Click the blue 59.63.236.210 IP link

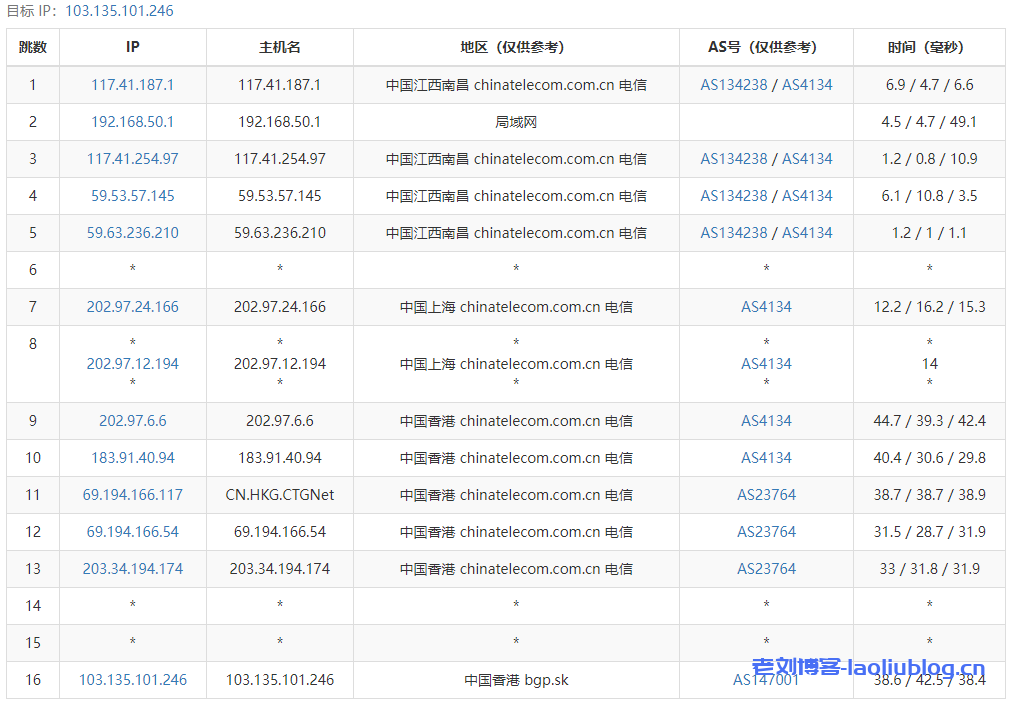(x=132, y=233)
